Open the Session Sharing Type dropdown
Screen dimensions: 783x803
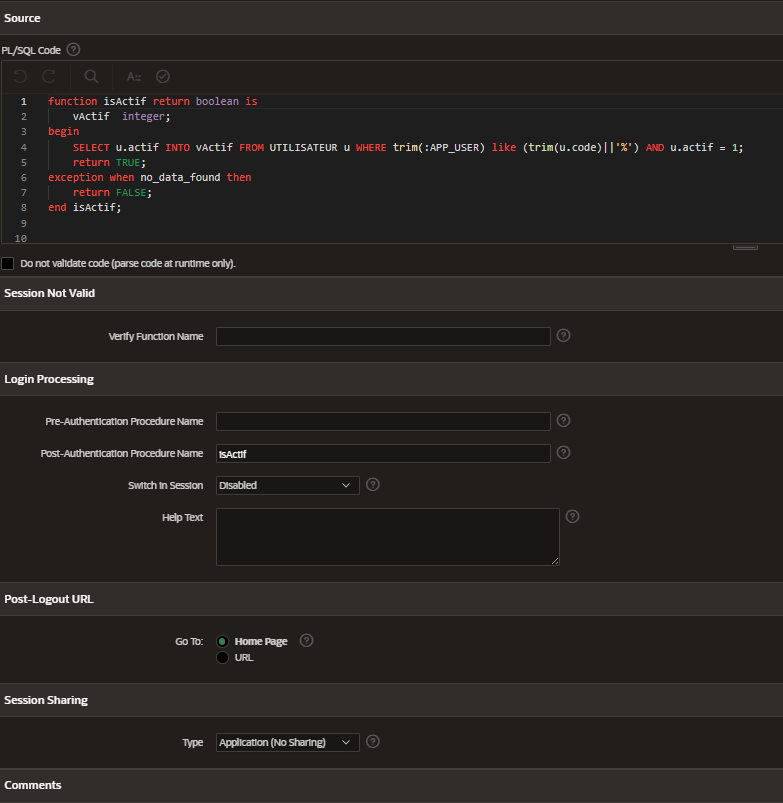pos(287,742)
